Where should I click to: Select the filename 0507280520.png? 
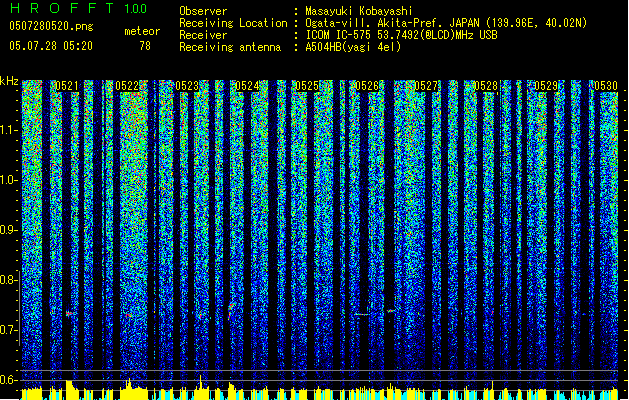click(51, 26)
